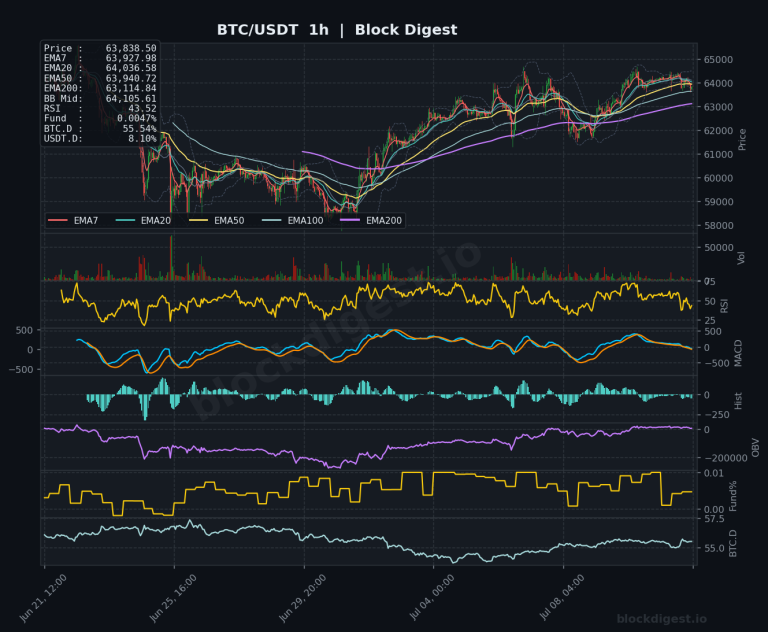Click the 'Fund%' axis label
This screenshot has width=768, height=632.
733,496
